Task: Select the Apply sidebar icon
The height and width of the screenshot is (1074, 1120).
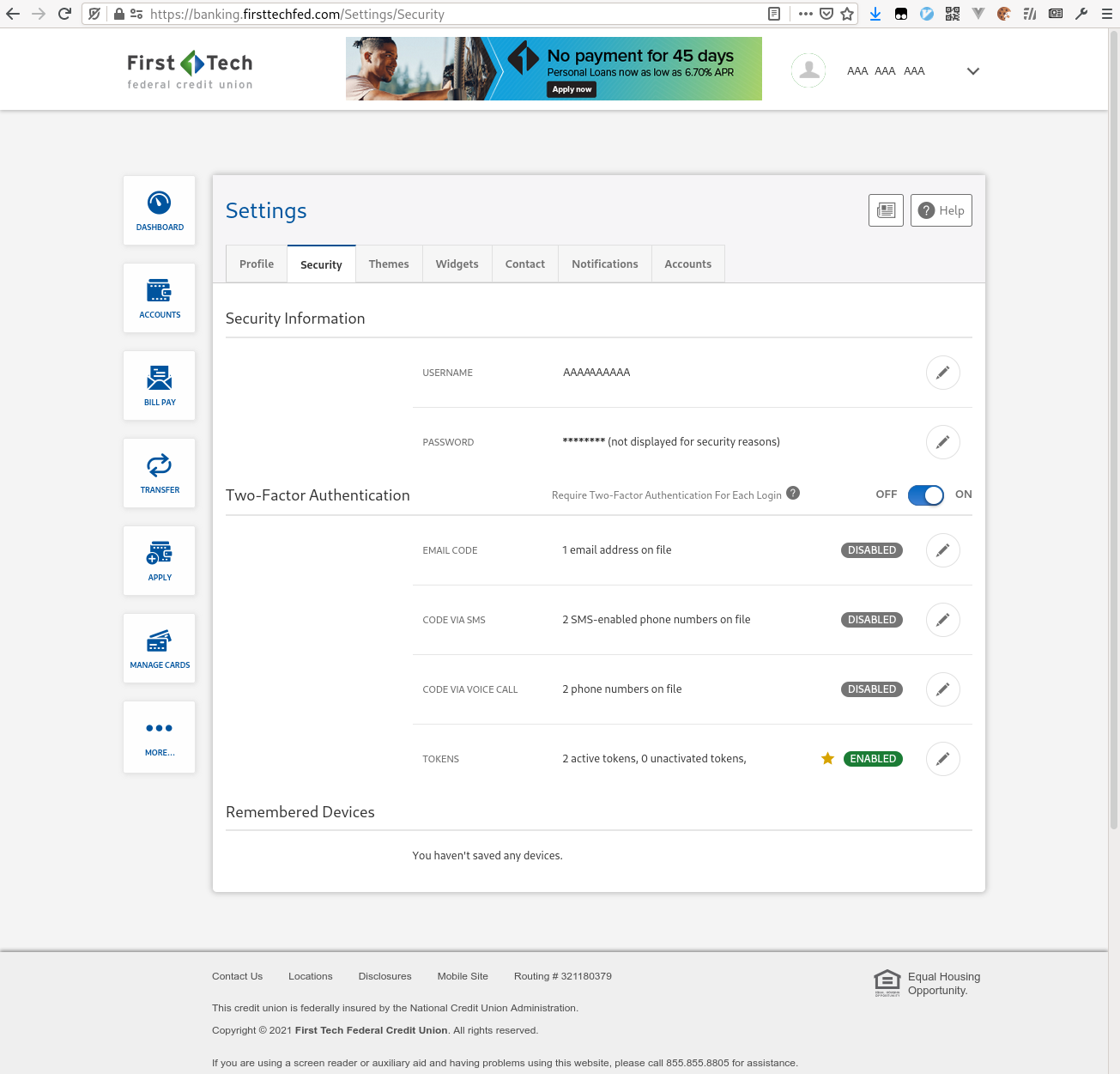Action: pos(160,561)
